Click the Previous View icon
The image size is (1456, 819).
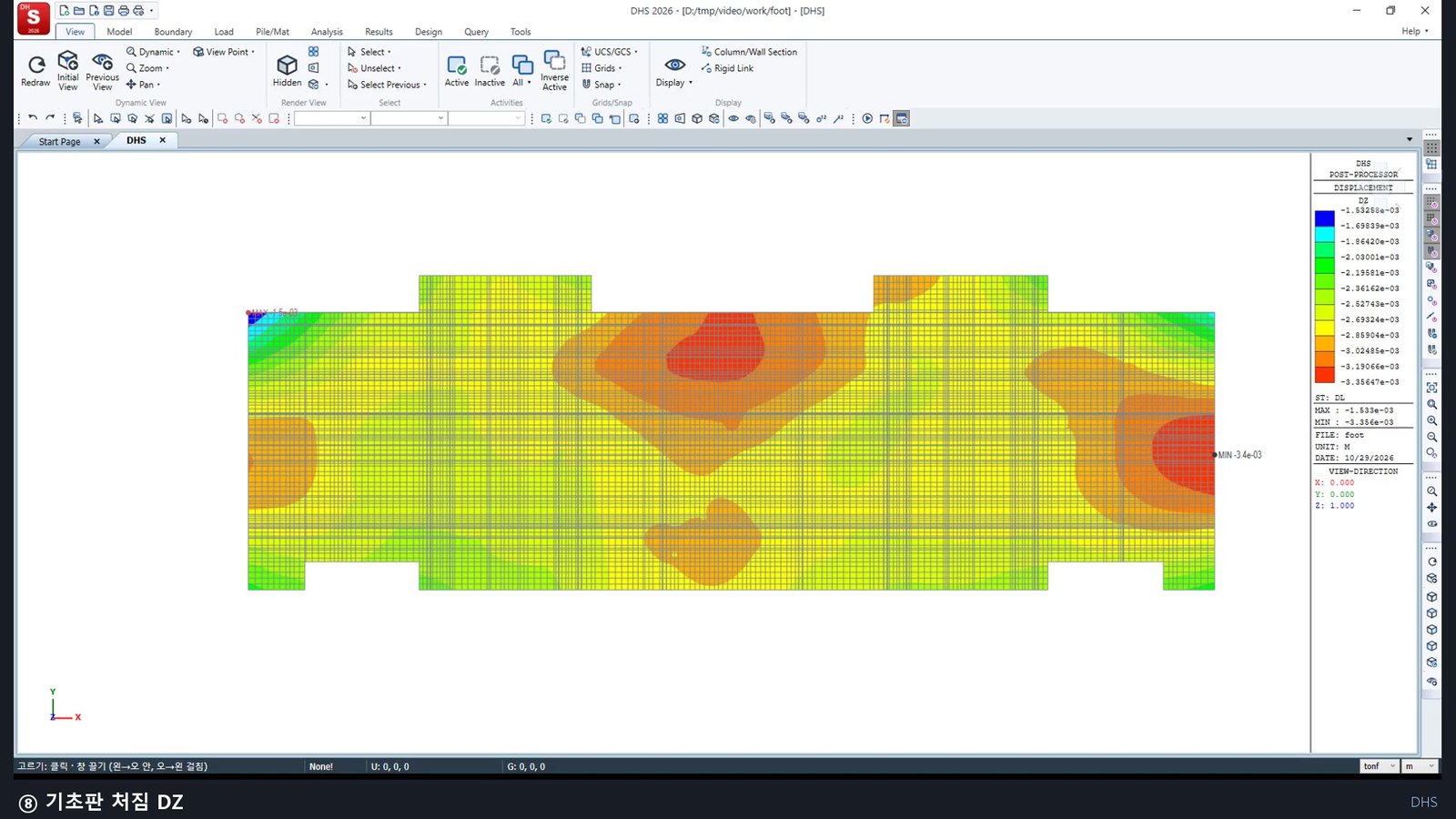pyautogui.click(x=102, y=61)
